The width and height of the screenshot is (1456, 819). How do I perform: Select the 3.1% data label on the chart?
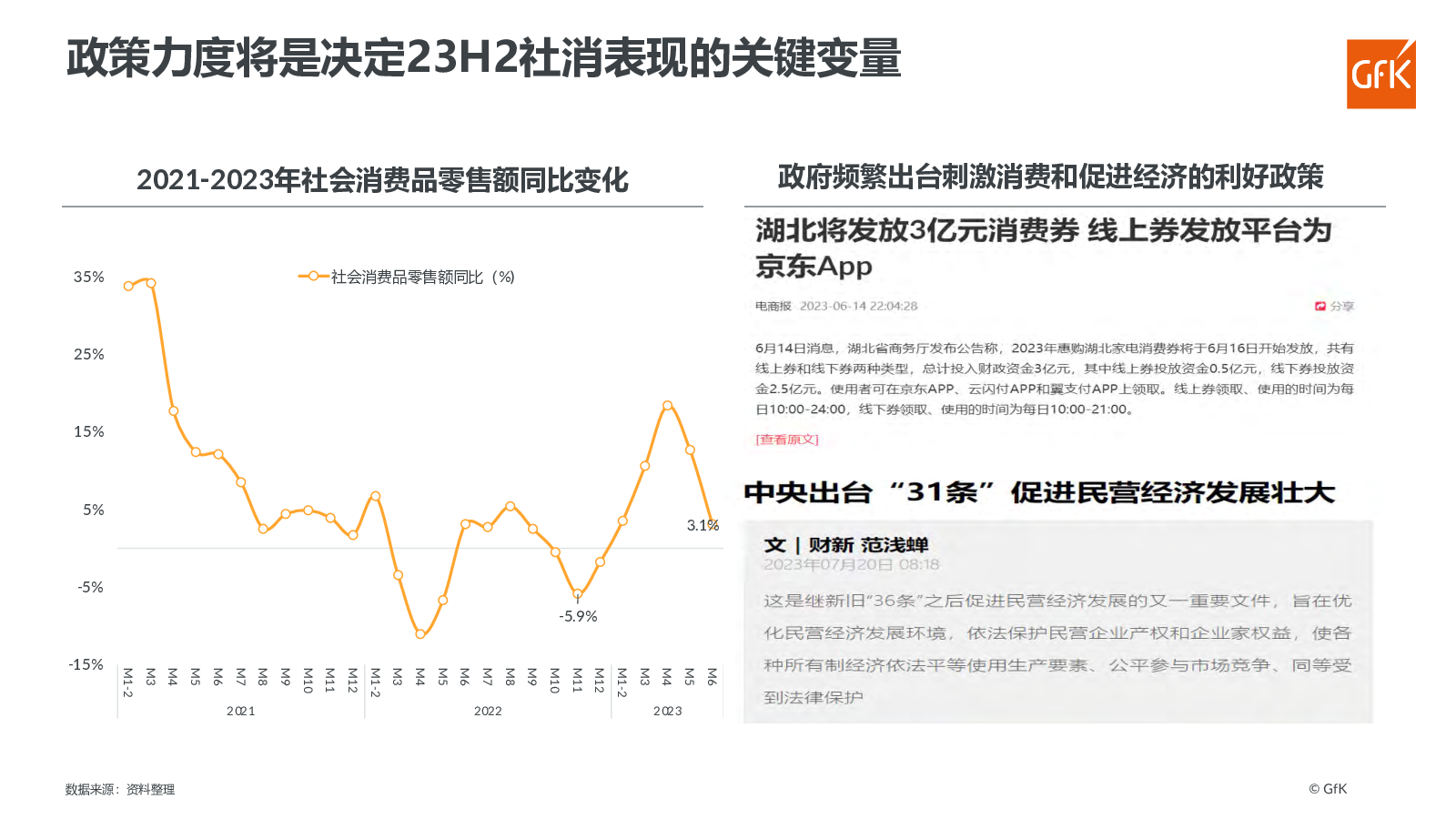tap(703, 525)
